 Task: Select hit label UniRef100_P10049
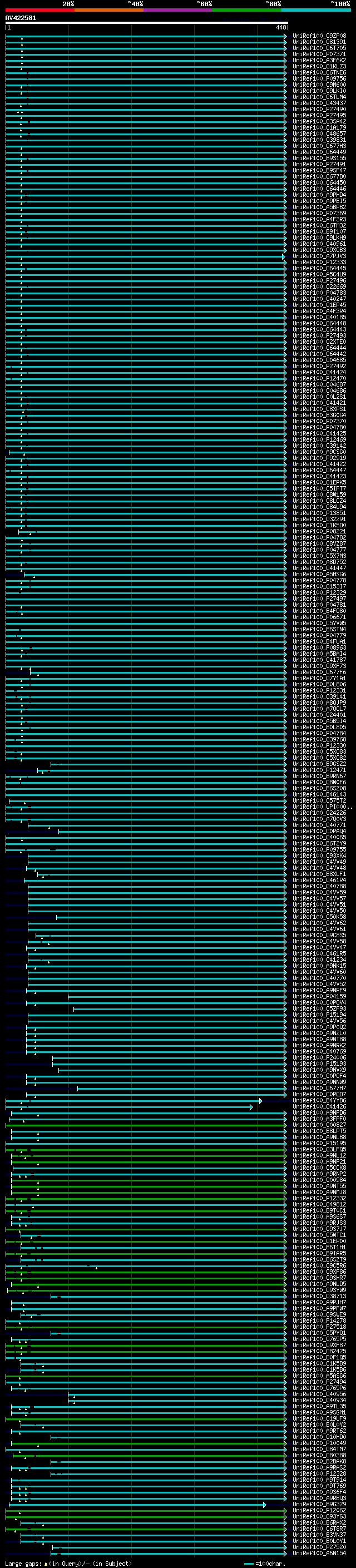(x=319, y=1443)
